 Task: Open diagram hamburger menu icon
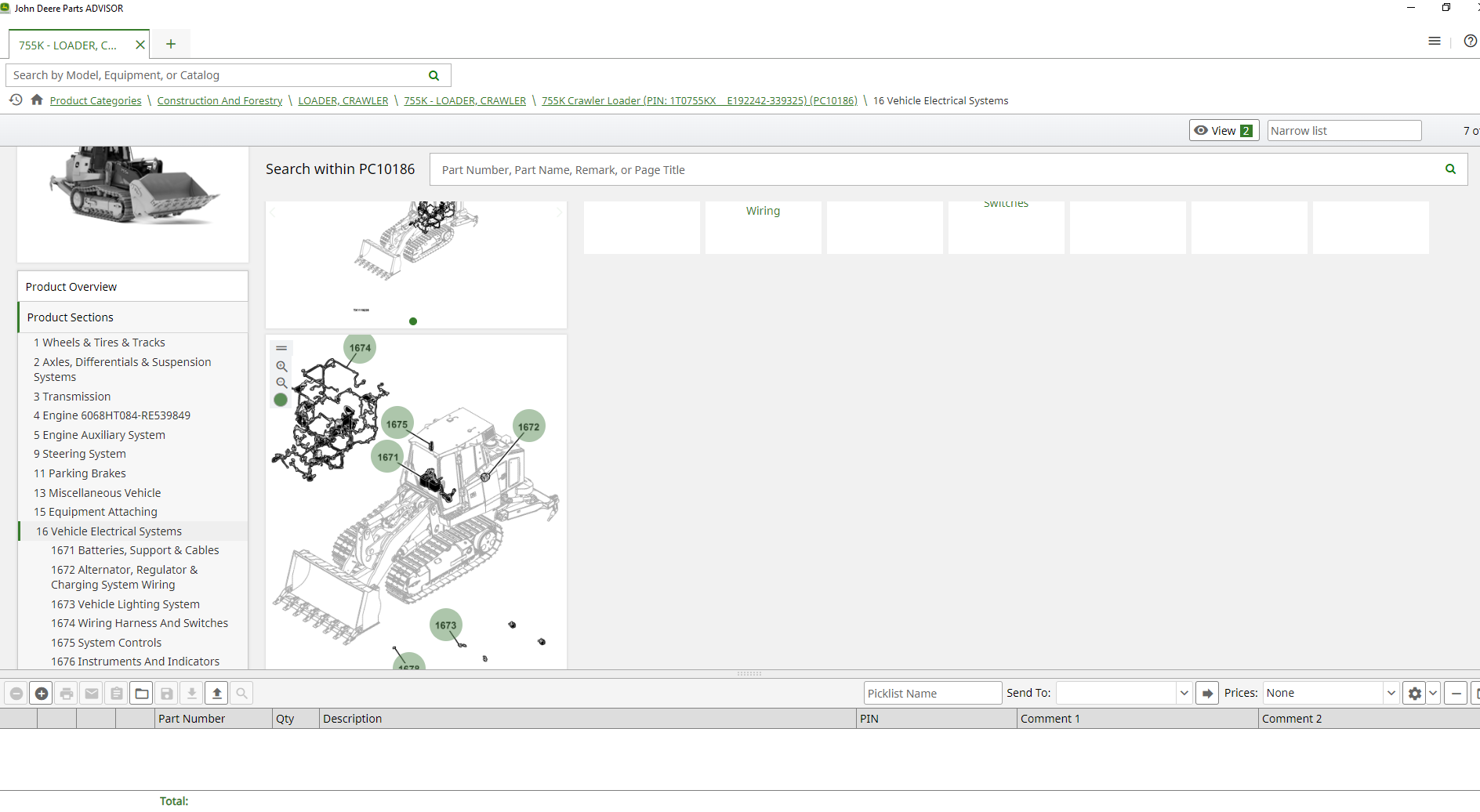pos(281,348)
